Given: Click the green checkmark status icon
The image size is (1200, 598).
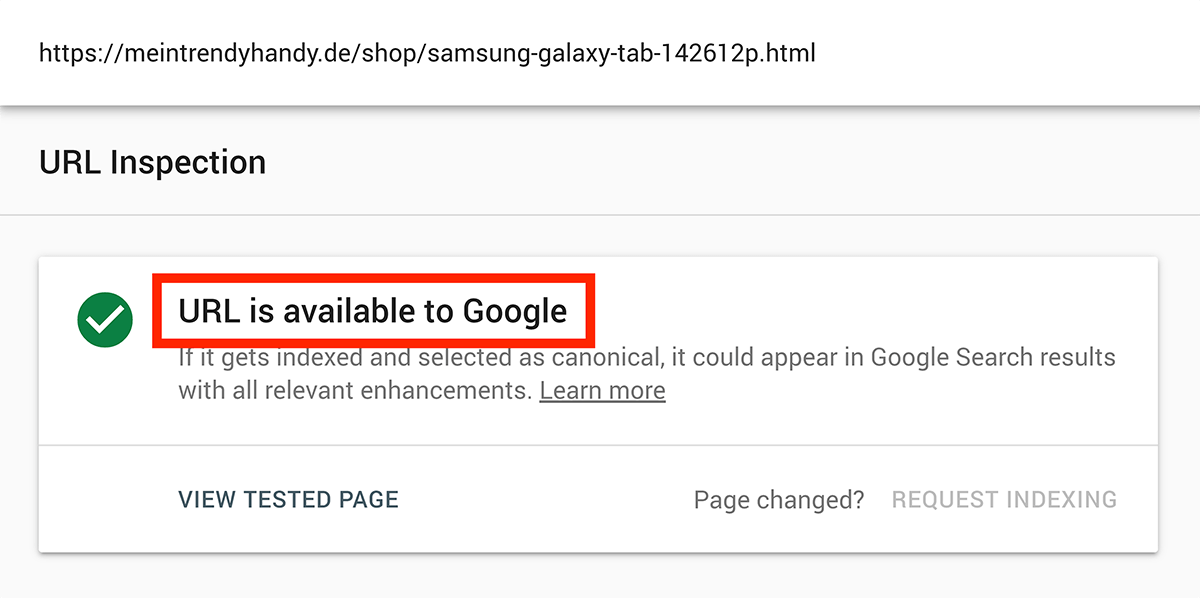Looking at the screenshot, I should click(105, 320).
